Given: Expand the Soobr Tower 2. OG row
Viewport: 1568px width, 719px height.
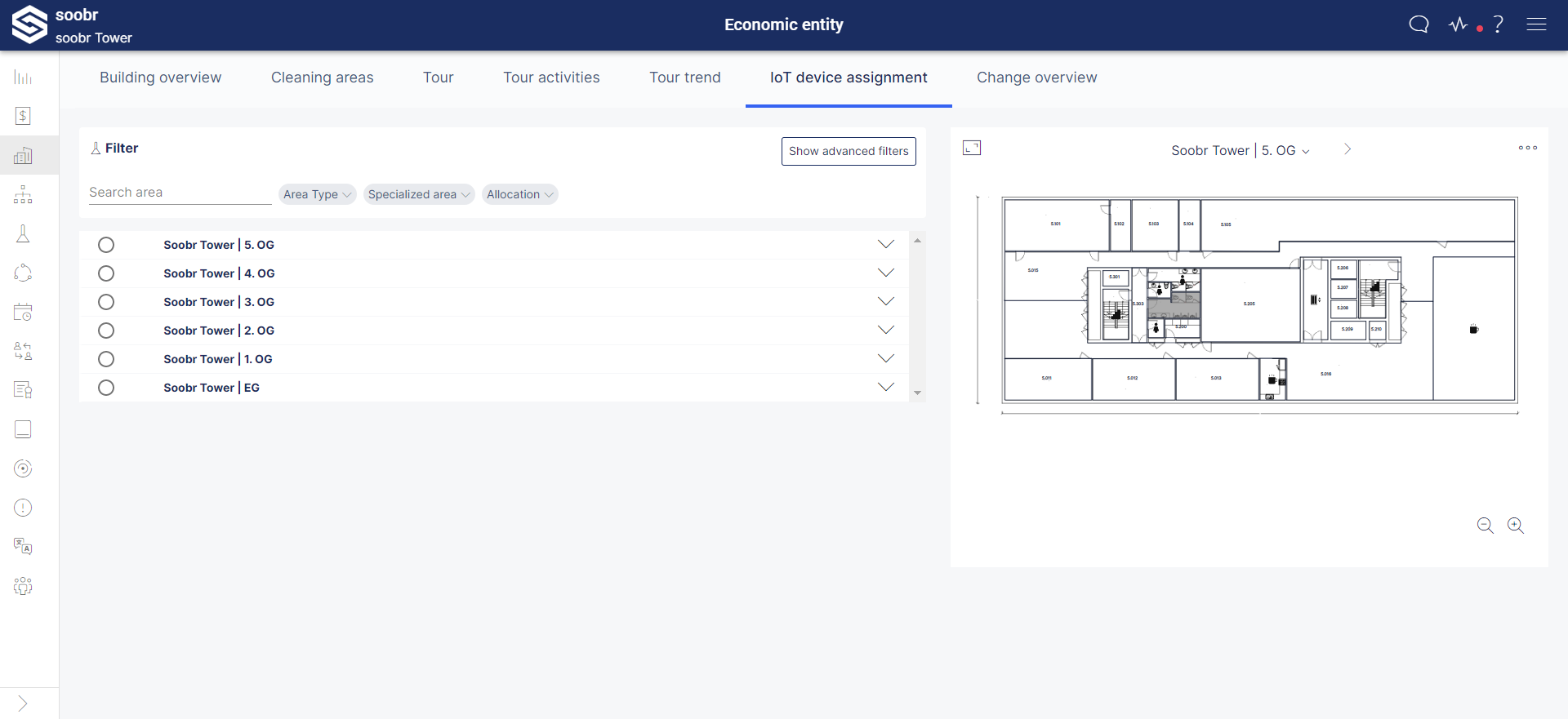Looking at the screenshot, I should [x=886, y=330].
